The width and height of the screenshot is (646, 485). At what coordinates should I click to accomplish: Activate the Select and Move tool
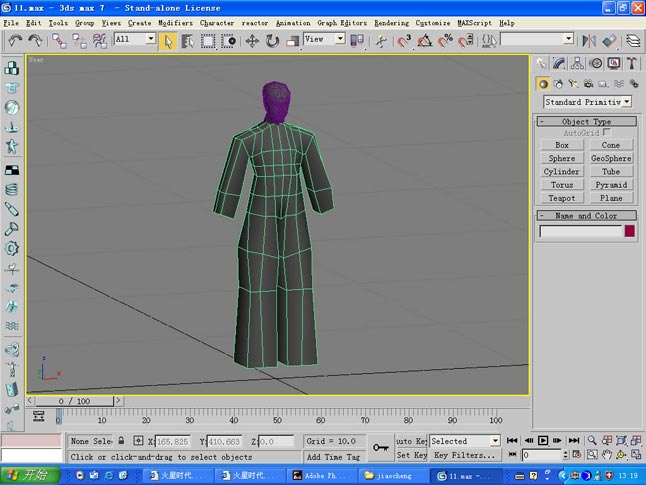[252, 41]
